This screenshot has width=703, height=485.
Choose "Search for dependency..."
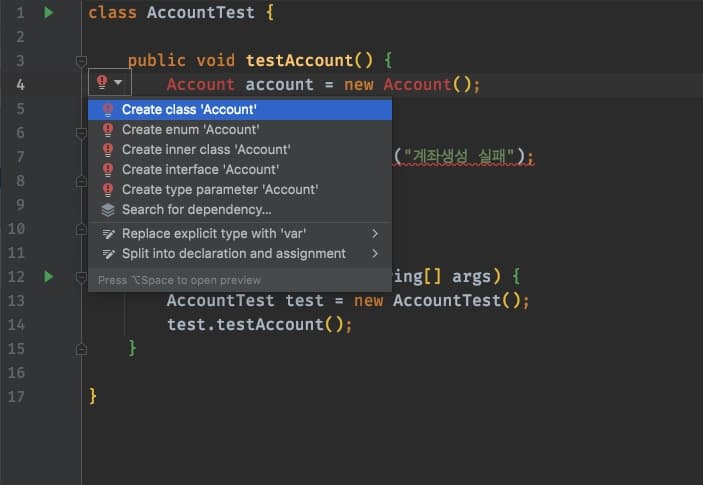(x=240, y=210)
